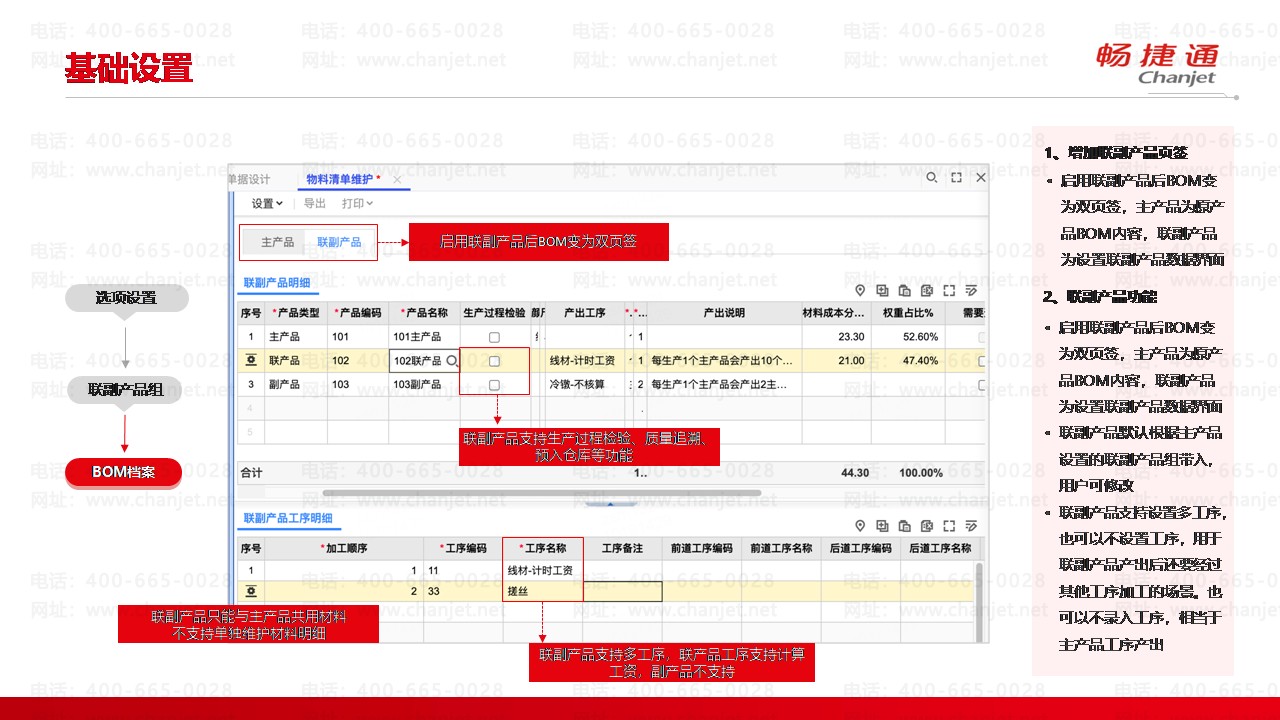
Task: Click the expand-table icon above 联副产品明细 table
Action: point(949,291)
